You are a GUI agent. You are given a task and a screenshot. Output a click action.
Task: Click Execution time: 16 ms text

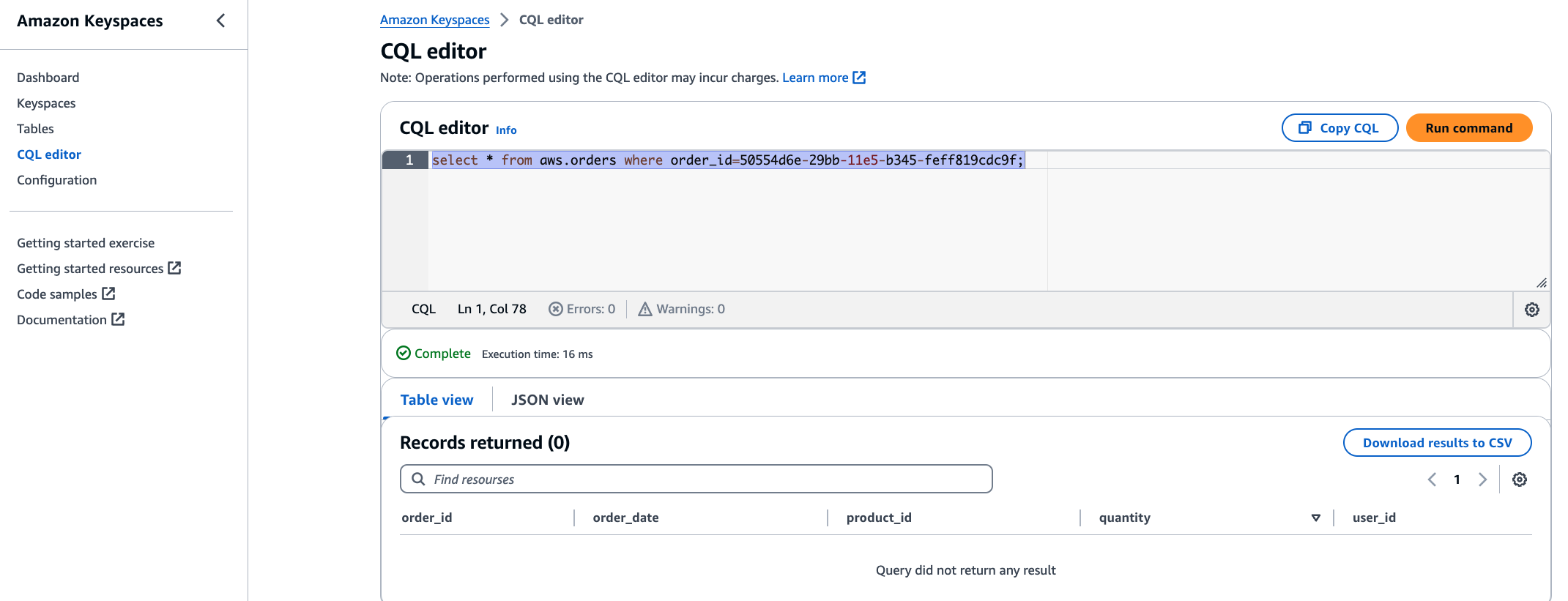(x=538, y=354)
